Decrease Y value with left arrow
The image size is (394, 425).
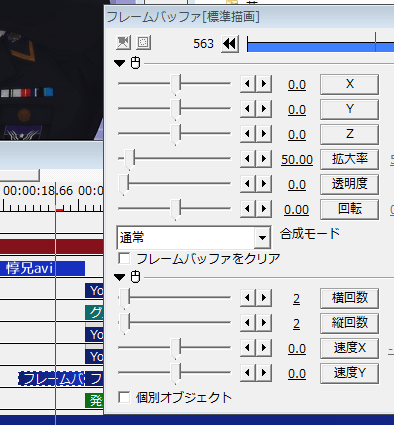click(x=248, y=109)
